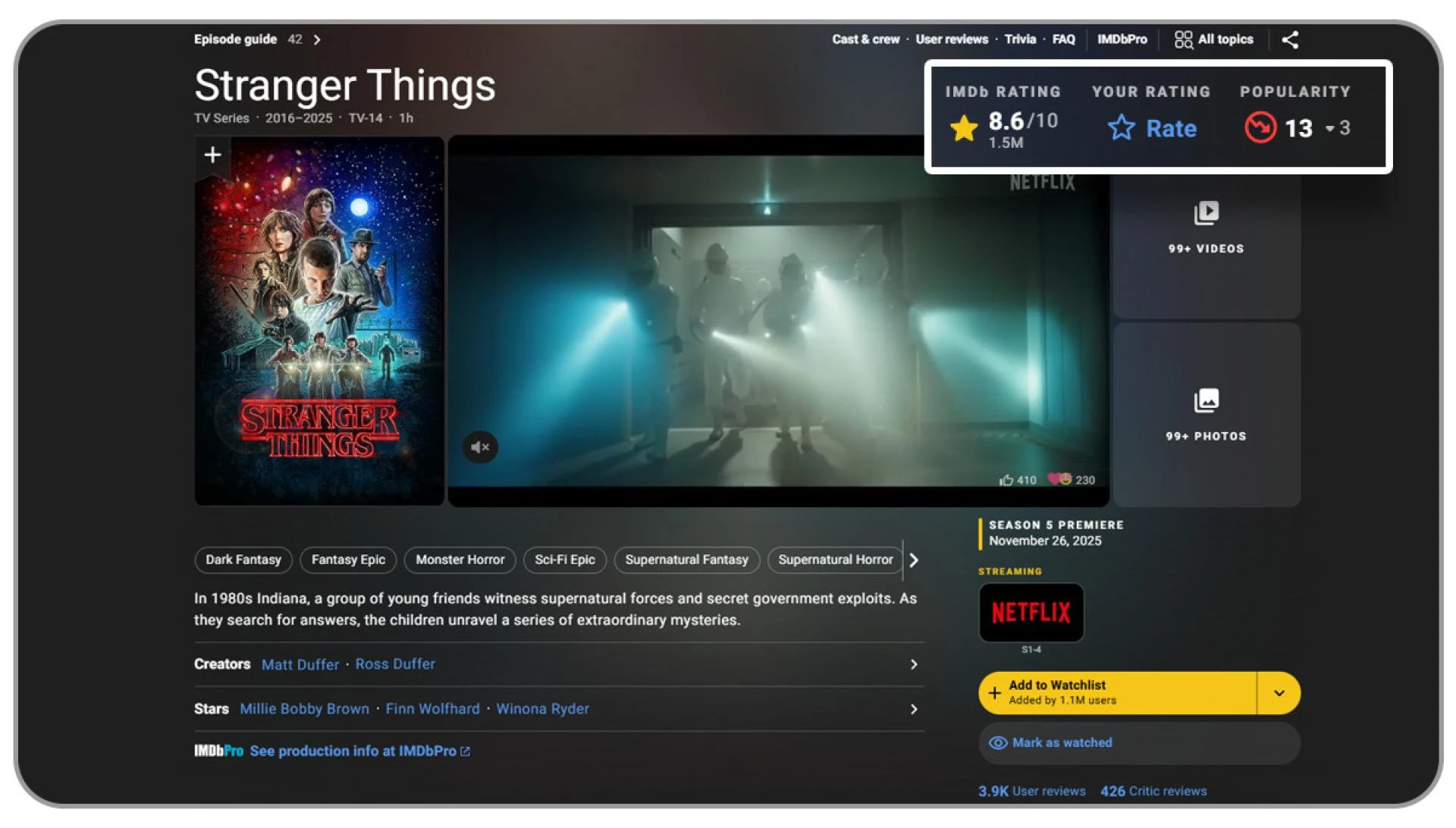The height and width of the screenshot is (828, 1456).
Task: Expand the Add to Watchlist dropdown arrow
Action: [x=1279, y=692]
